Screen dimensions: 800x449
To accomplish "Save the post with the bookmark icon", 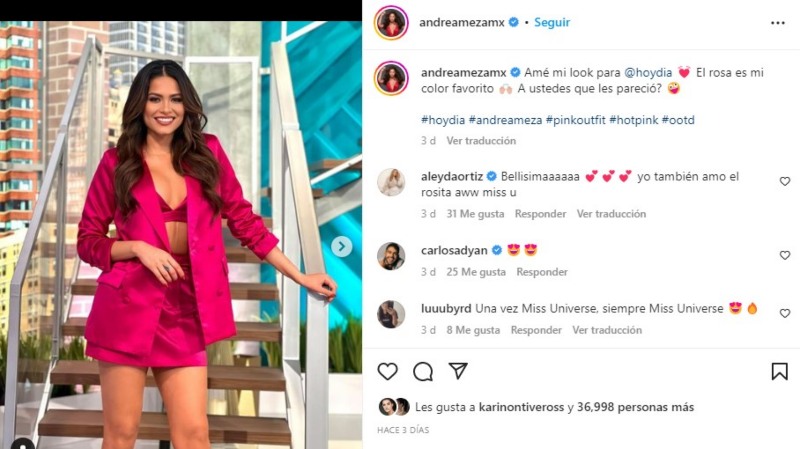I will coord(779,371).
